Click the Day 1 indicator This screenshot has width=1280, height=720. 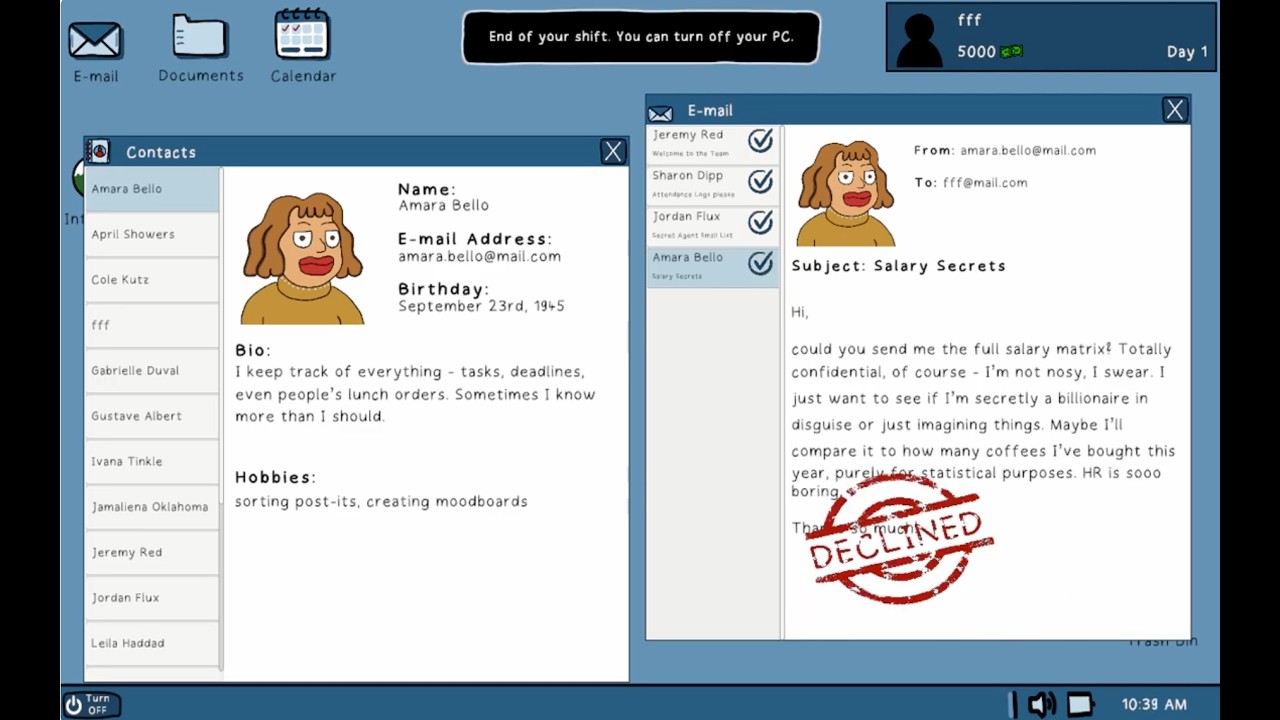(1187, 52)
